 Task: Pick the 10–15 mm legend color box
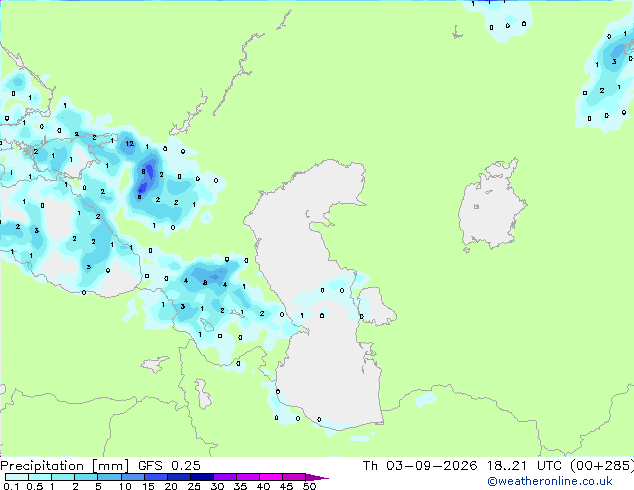pos(133,477)
